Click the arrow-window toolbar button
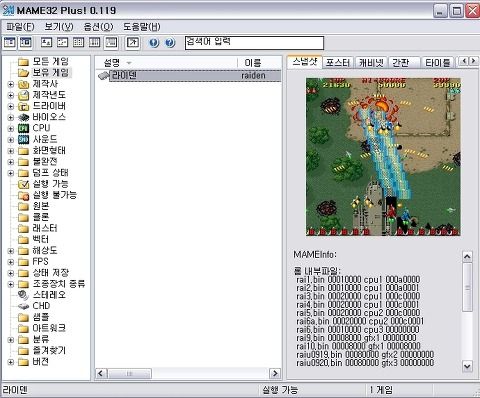The height and width of the screenshot is (398, 480). [132, 42]
